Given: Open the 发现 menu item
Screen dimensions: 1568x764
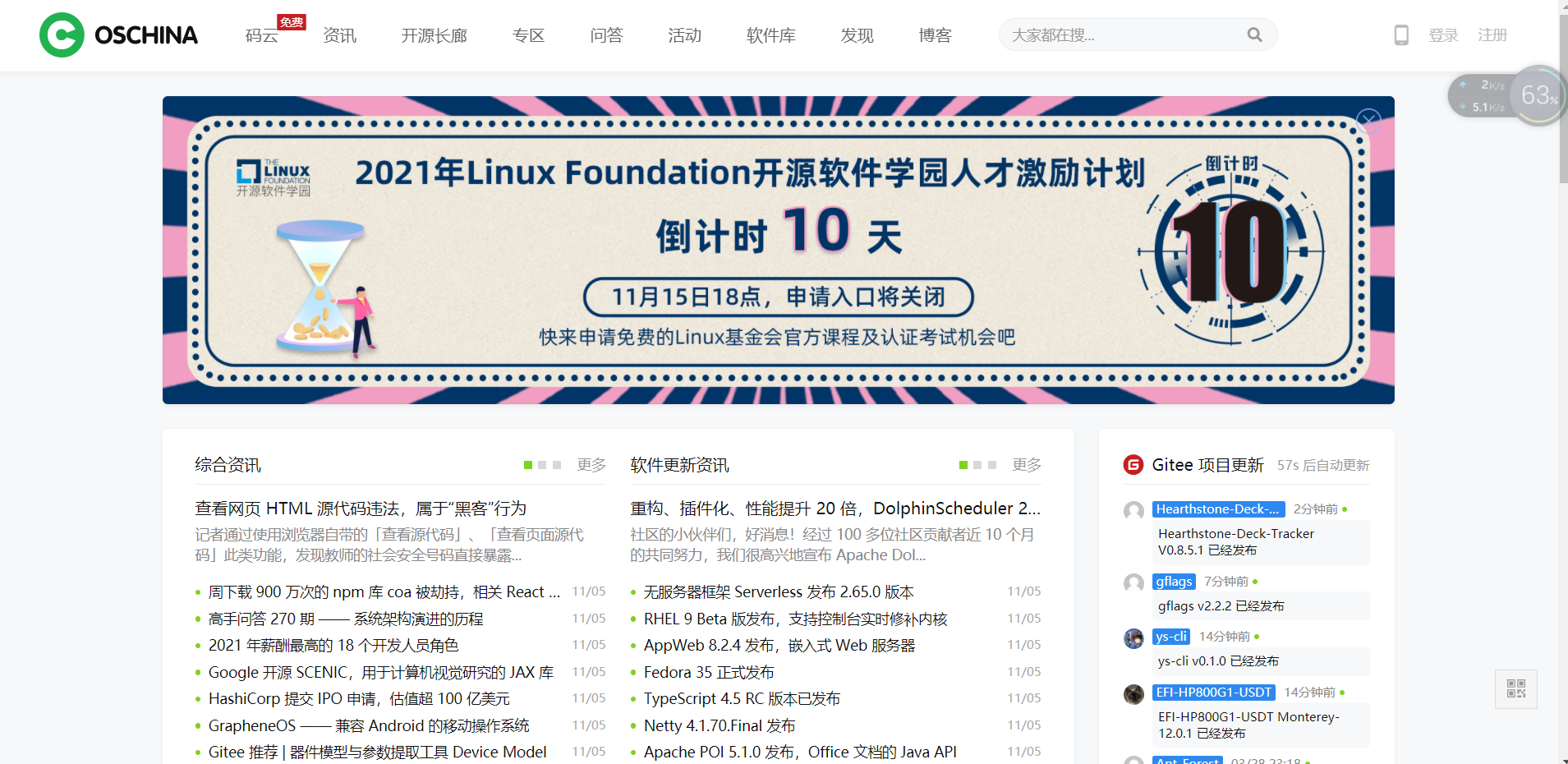Looking at the screenshot, I should [857, 35].
